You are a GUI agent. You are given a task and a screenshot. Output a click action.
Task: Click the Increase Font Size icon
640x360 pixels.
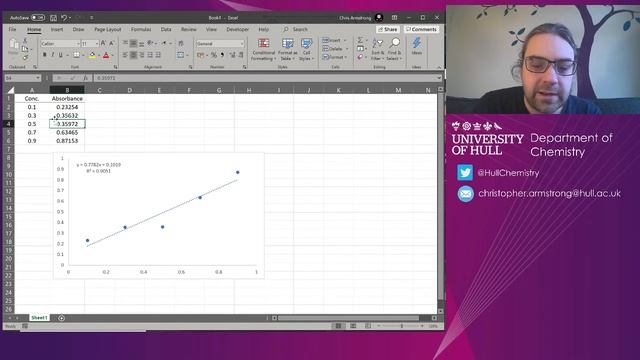(x=103, y=43)
